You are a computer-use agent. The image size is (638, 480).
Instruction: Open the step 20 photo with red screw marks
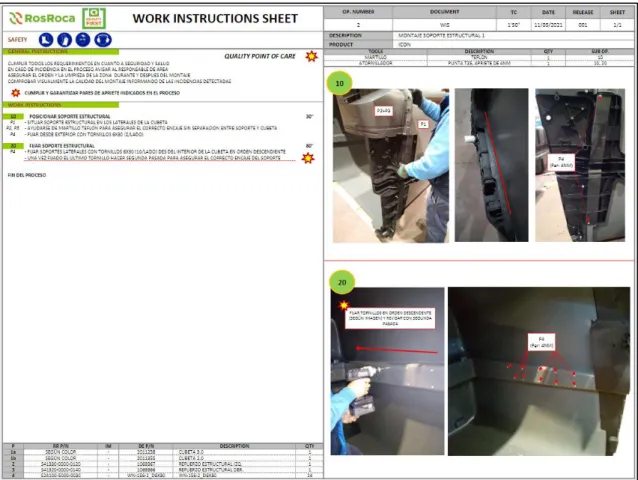pyautogui.click(x=539, y=371)
